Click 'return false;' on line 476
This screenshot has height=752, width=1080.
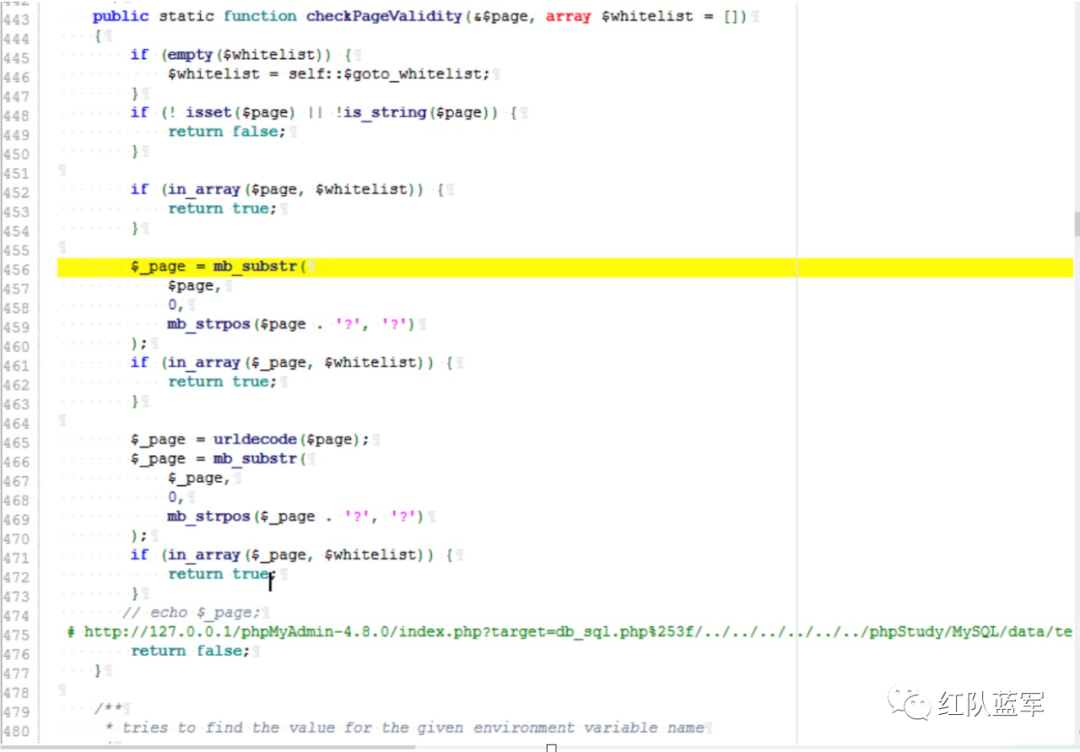(x=190, y=651)
